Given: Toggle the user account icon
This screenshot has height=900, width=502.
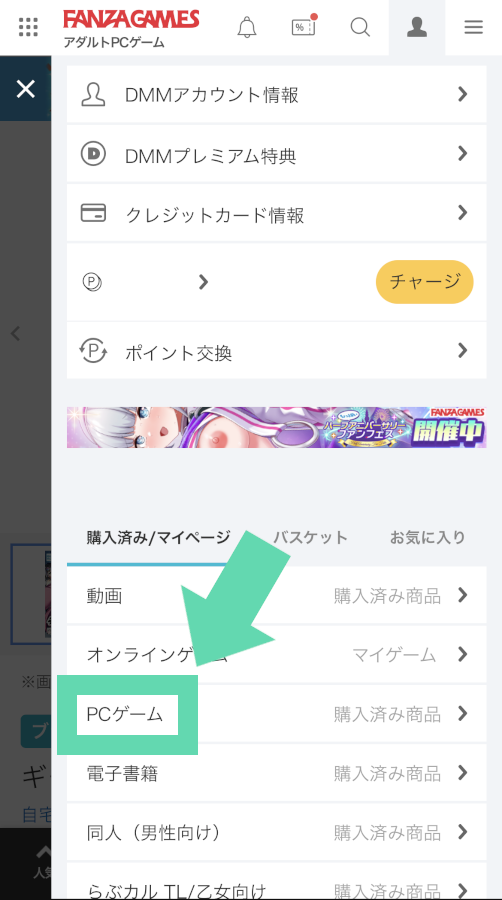Looking at the screenshot, I should tap(417, 28).
